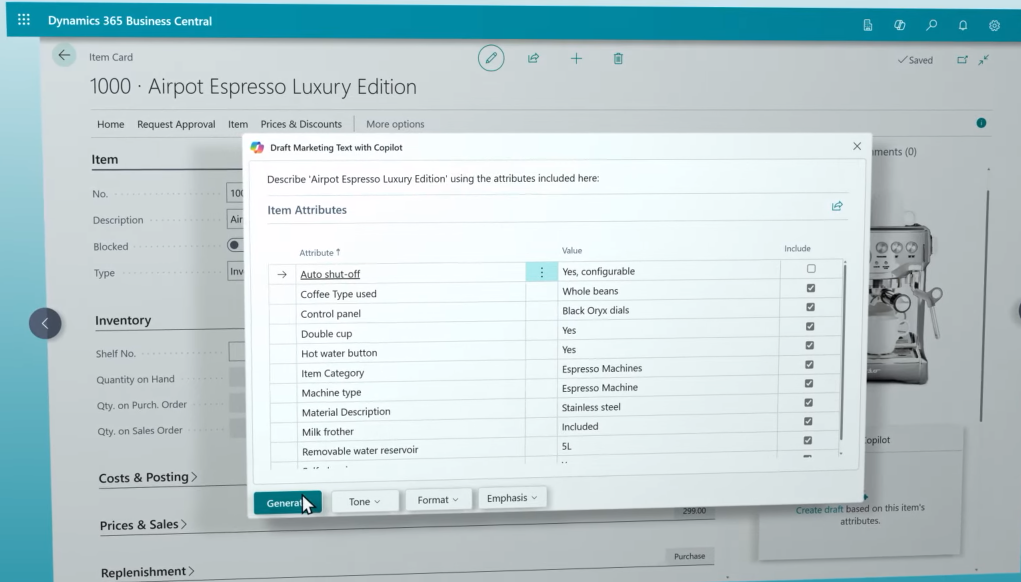Open the settings gear
Viewport: 1021px width, 582px height.
coord(994,25)
